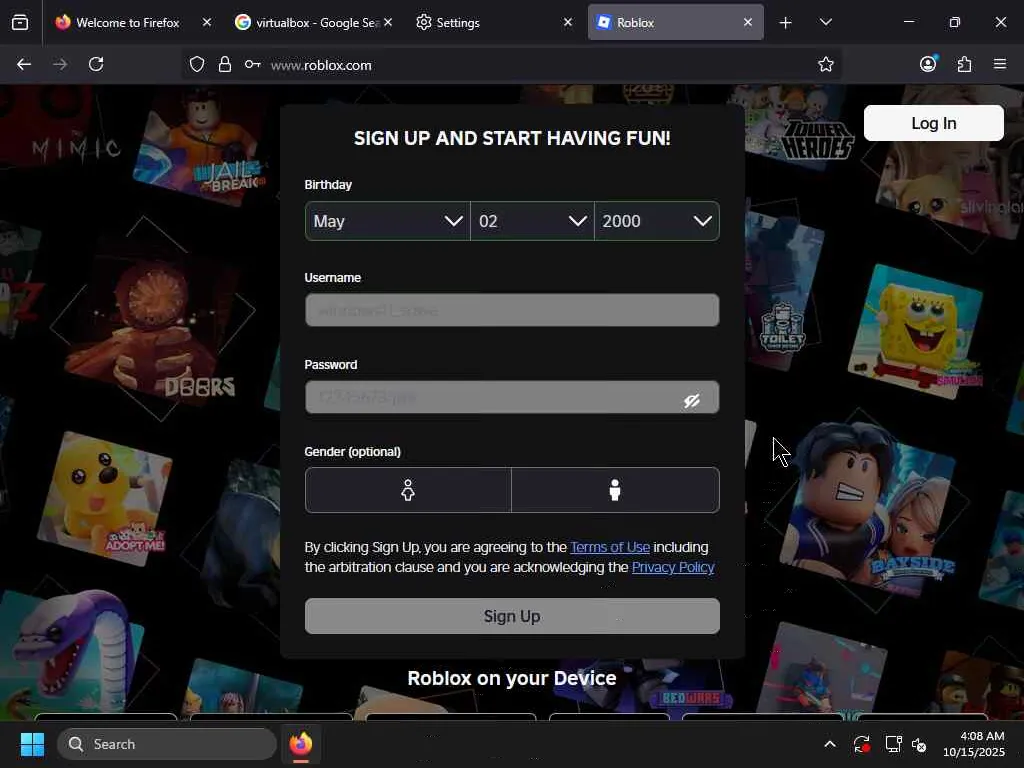Close the Welcome to Firefox tab
Viewport: 1024px width, 768px height.
point(207,22)
